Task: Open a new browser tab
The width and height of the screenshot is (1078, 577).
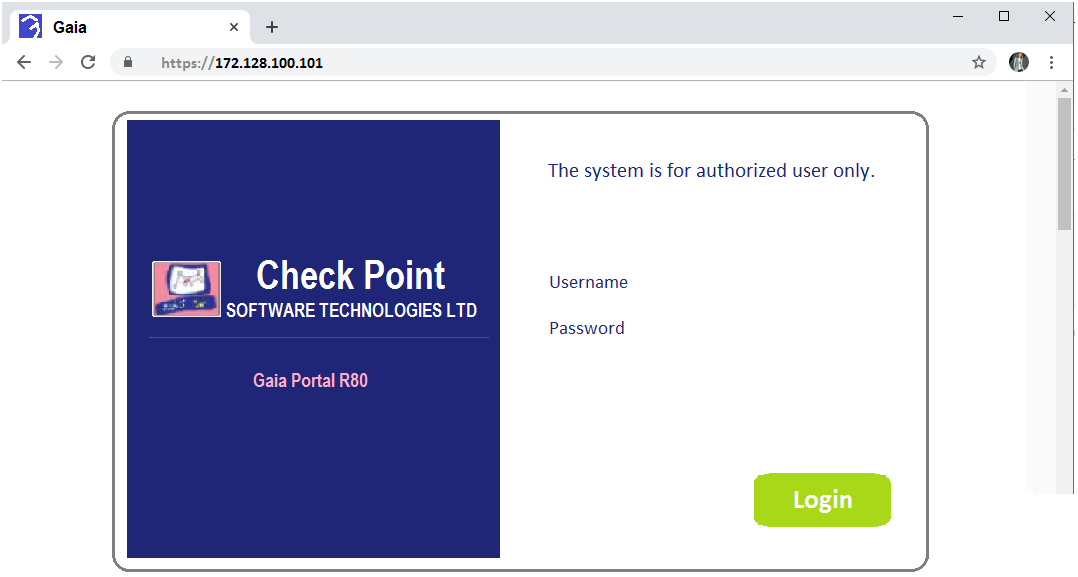Action: [x=271, y=27]
